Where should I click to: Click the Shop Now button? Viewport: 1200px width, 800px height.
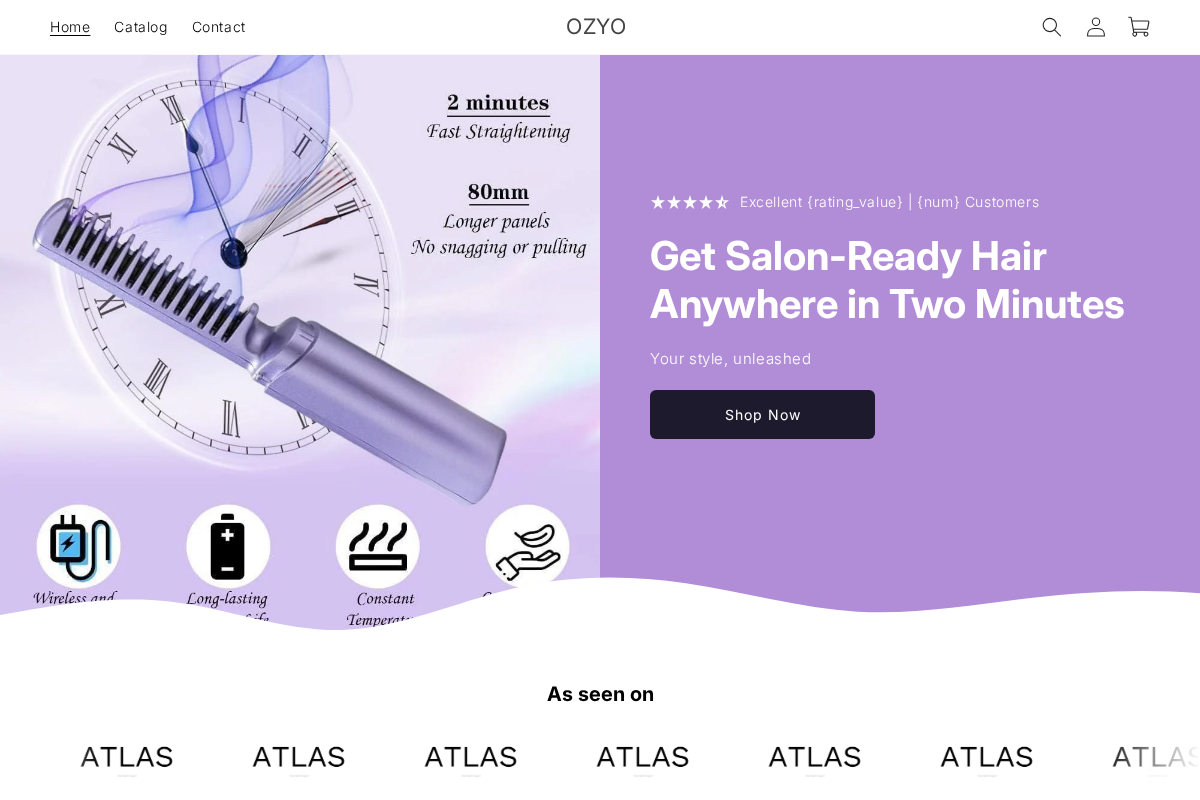762,414
